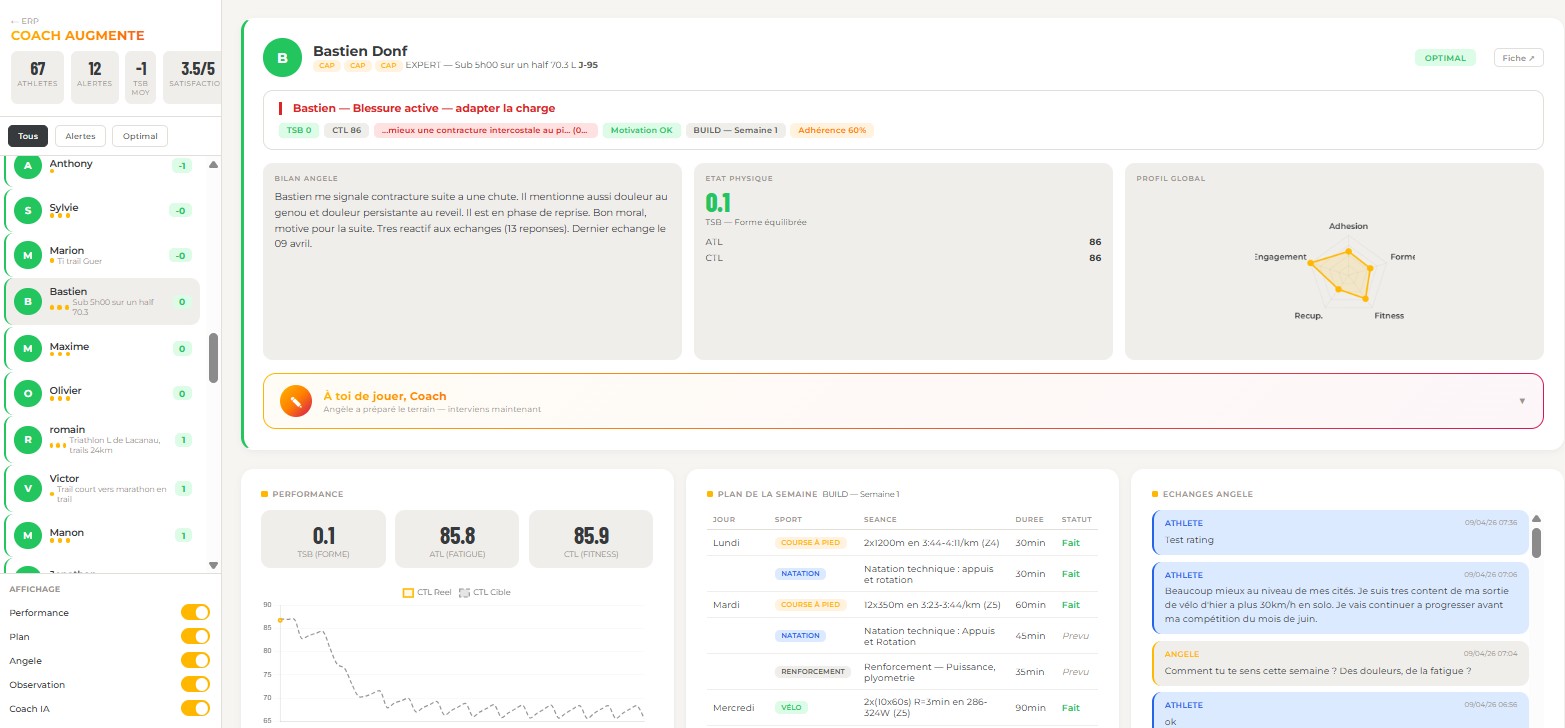Click the orange pencil icon in the coach banner
Image resolution: width=1565 pixels, height=728 pixels.
(296, 400)
